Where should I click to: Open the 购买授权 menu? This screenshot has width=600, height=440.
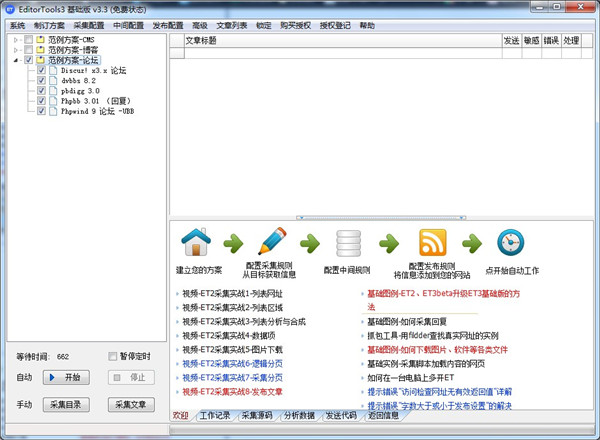295,26
